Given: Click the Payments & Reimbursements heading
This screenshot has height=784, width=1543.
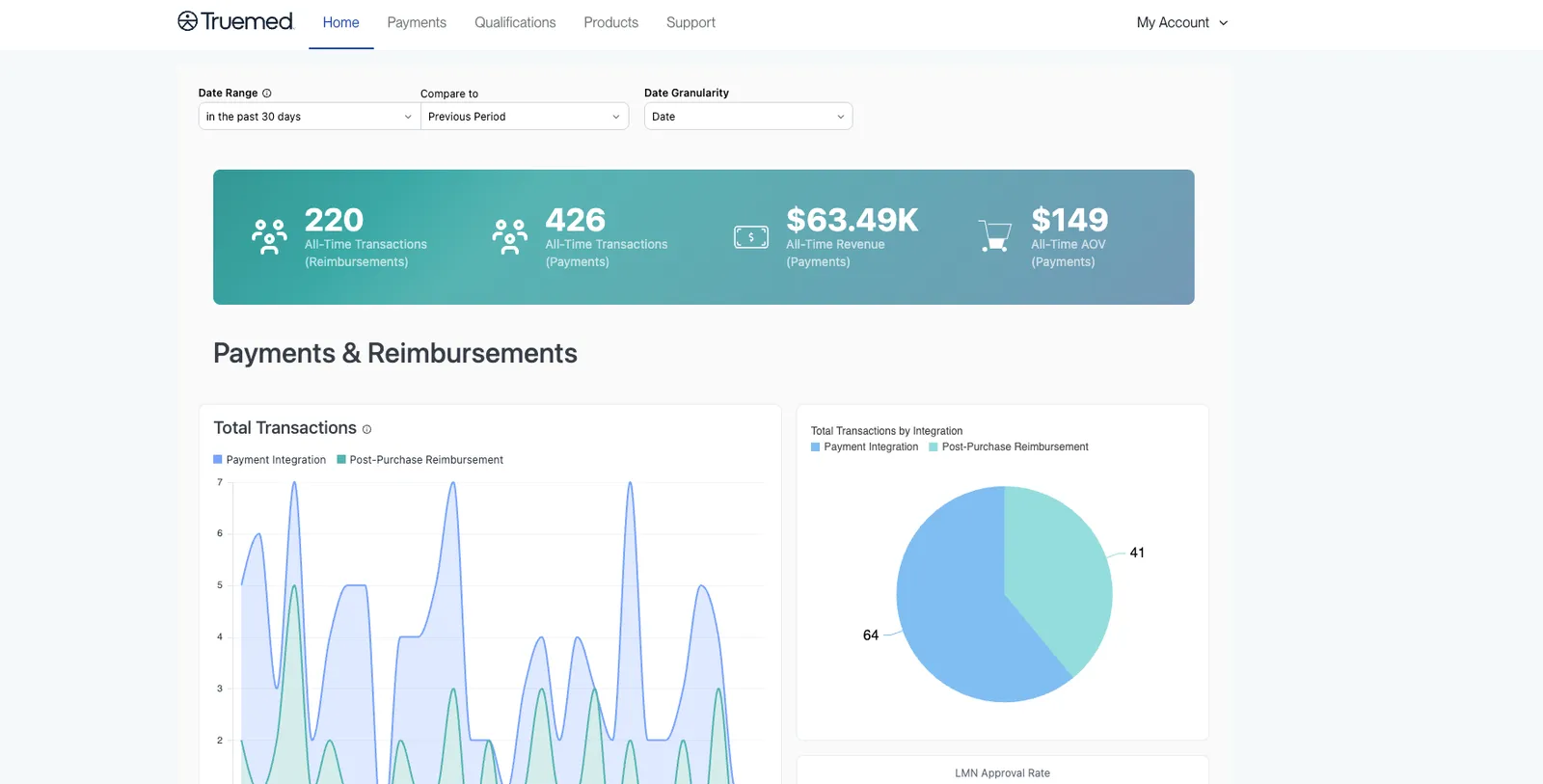Looking at the screenshot, I should click(x=395, y=353).
